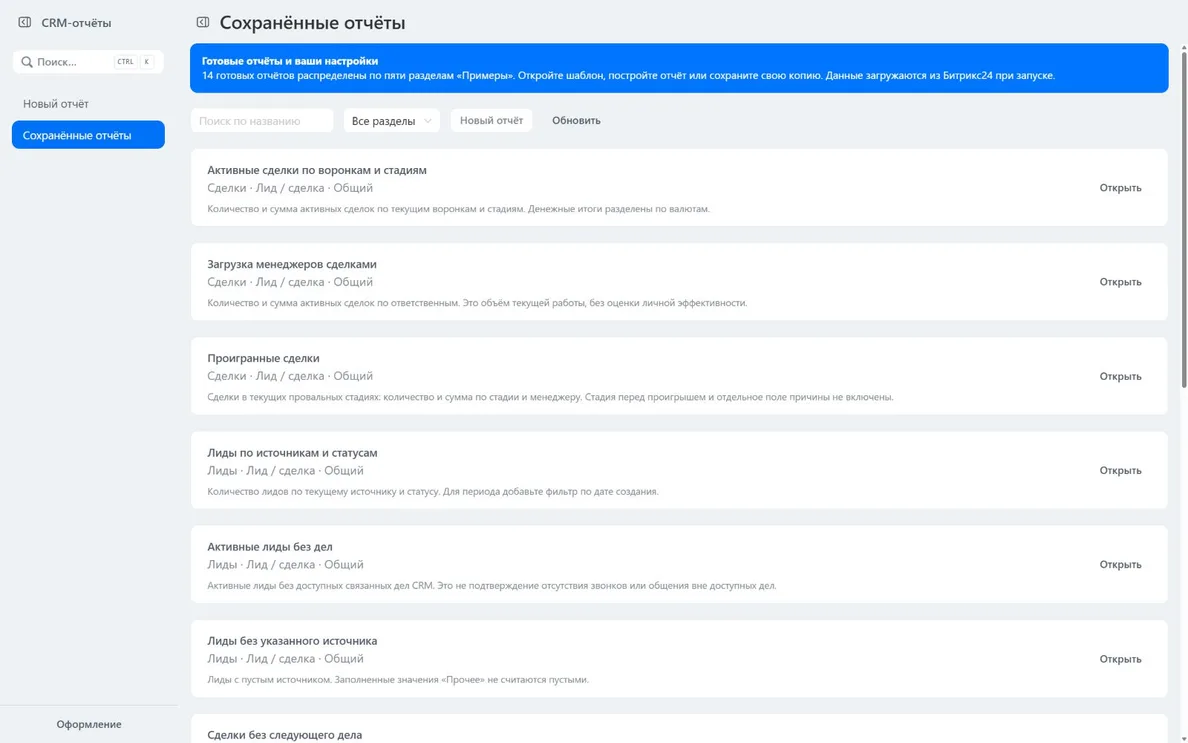The image size is (1188, 743).
Task: Select Сохранённые отчёты in the sidebar
Action: point(88,135)
